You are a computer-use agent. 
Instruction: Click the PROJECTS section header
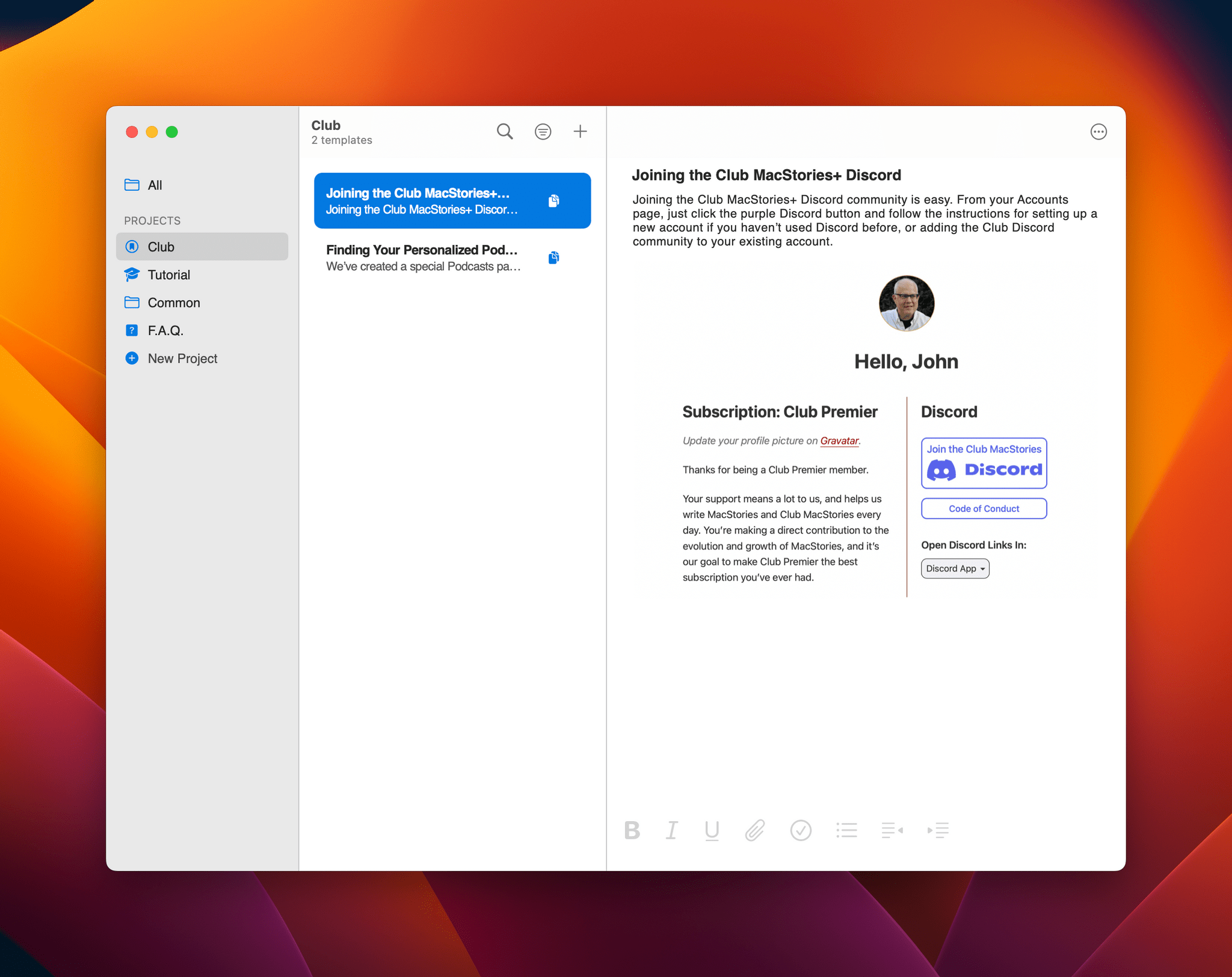click(x=152, y=221)
